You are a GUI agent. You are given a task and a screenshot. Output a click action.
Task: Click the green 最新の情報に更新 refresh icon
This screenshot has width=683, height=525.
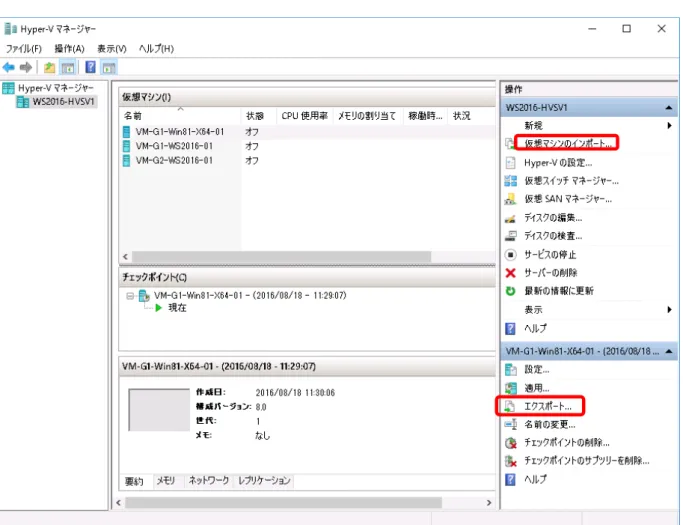tap(511, 291)
